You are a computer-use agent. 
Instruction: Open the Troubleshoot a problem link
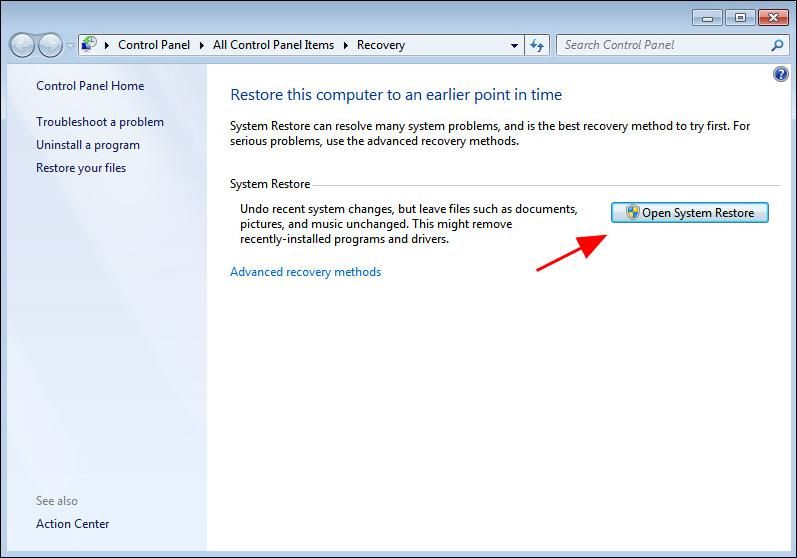click(x=100, y=122)
